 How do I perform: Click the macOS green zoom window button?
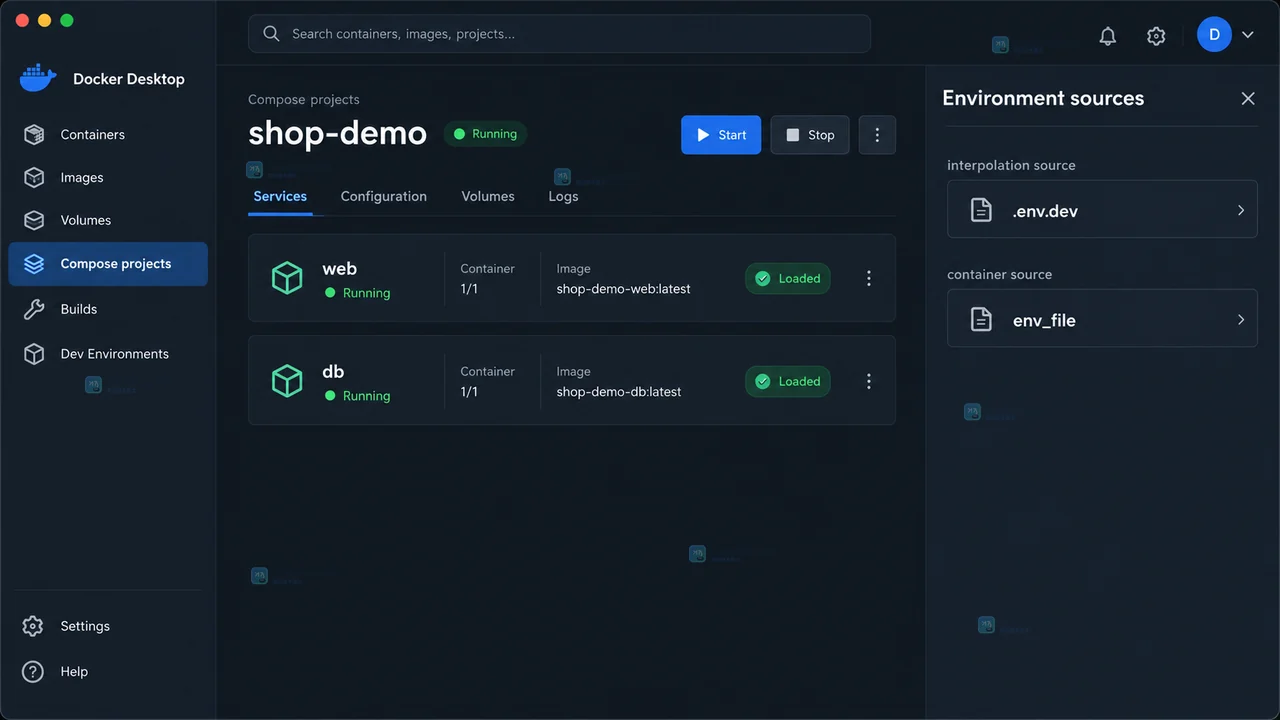[x=67, y=20]
